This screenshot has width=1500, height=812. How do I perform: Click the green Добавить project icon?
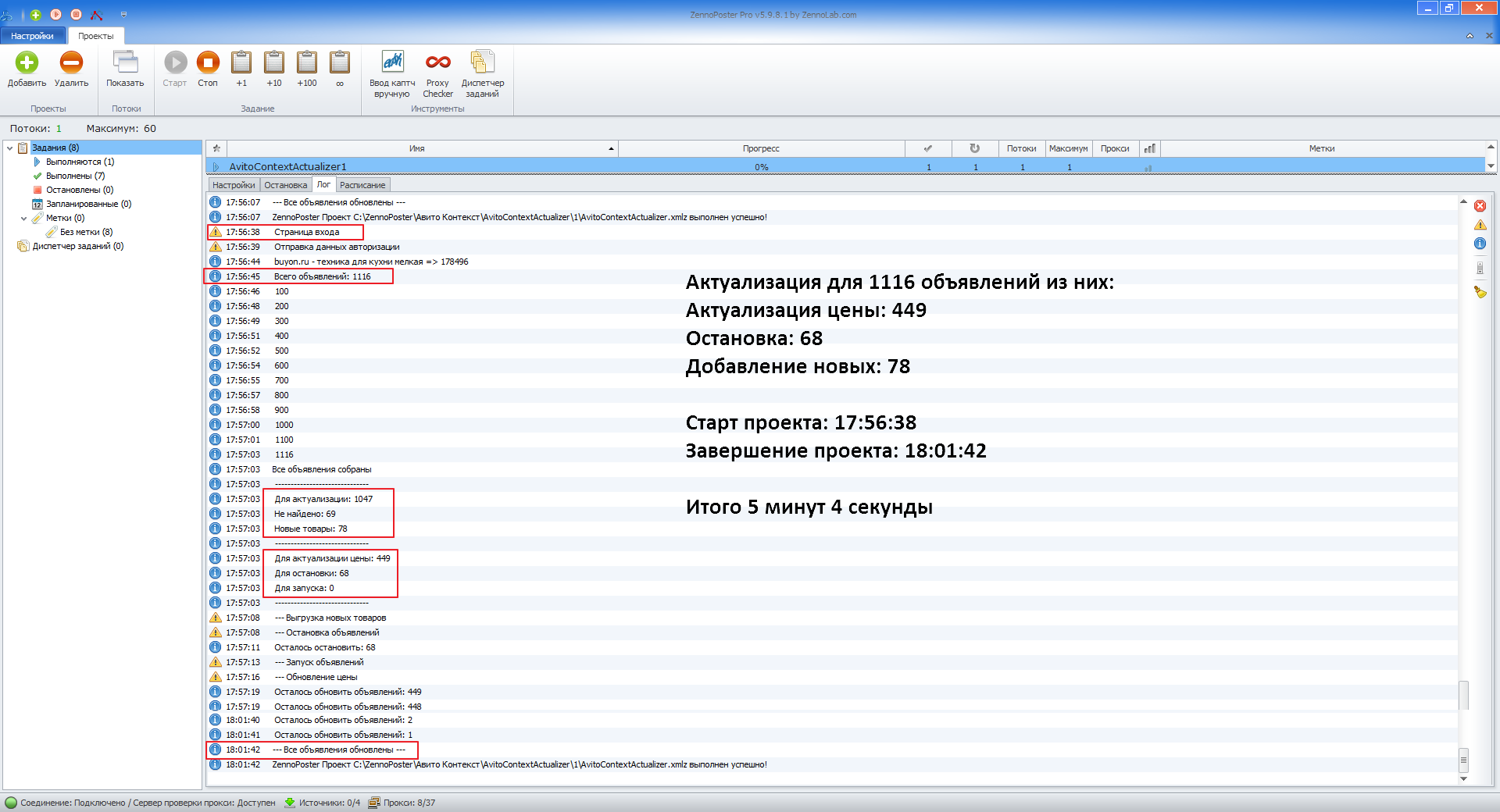[27, 63]
